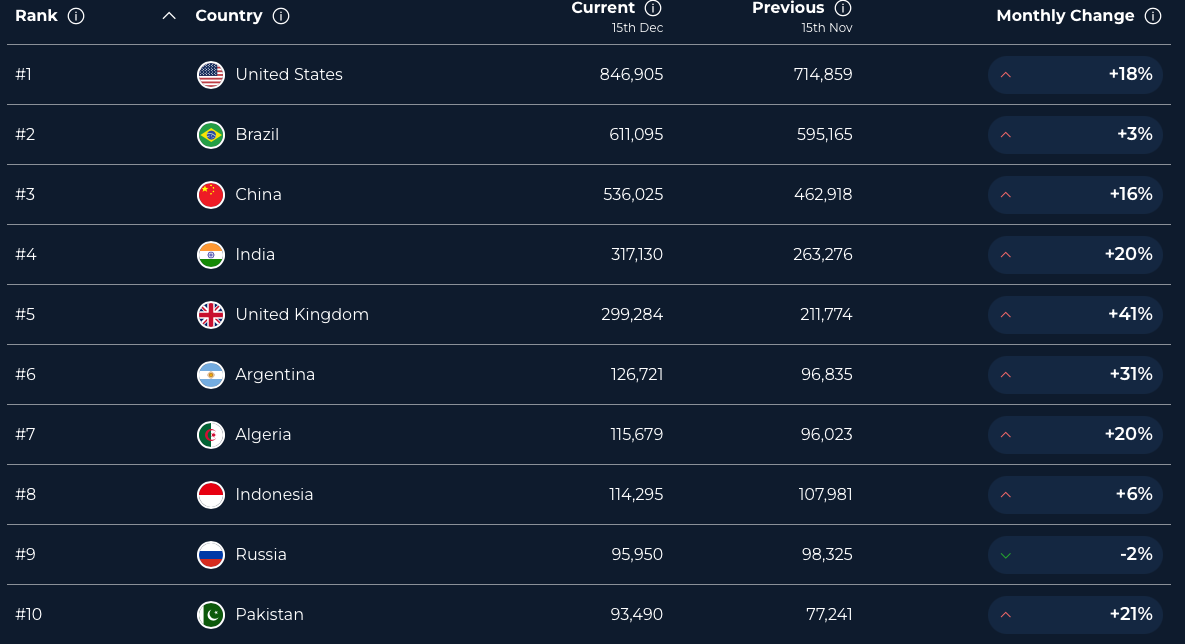Click the Pakistan flag icon
The width and height of the screenshot is (1185, 644).
coord(211,615)
